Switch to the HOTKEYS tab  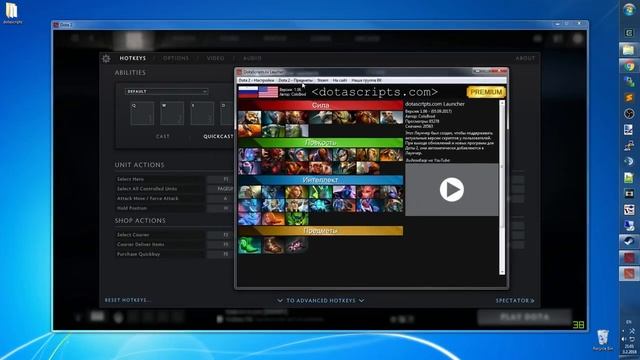pyautogui.click(x=133, y=58)
